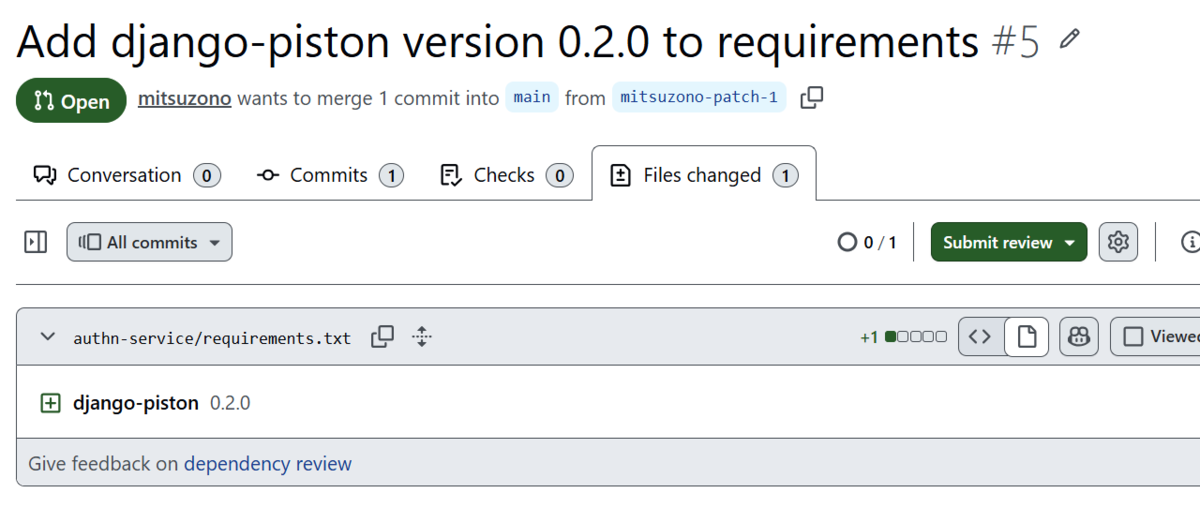Switch to source diff view
1200x508 pixels.
click(x=981, y=337)
